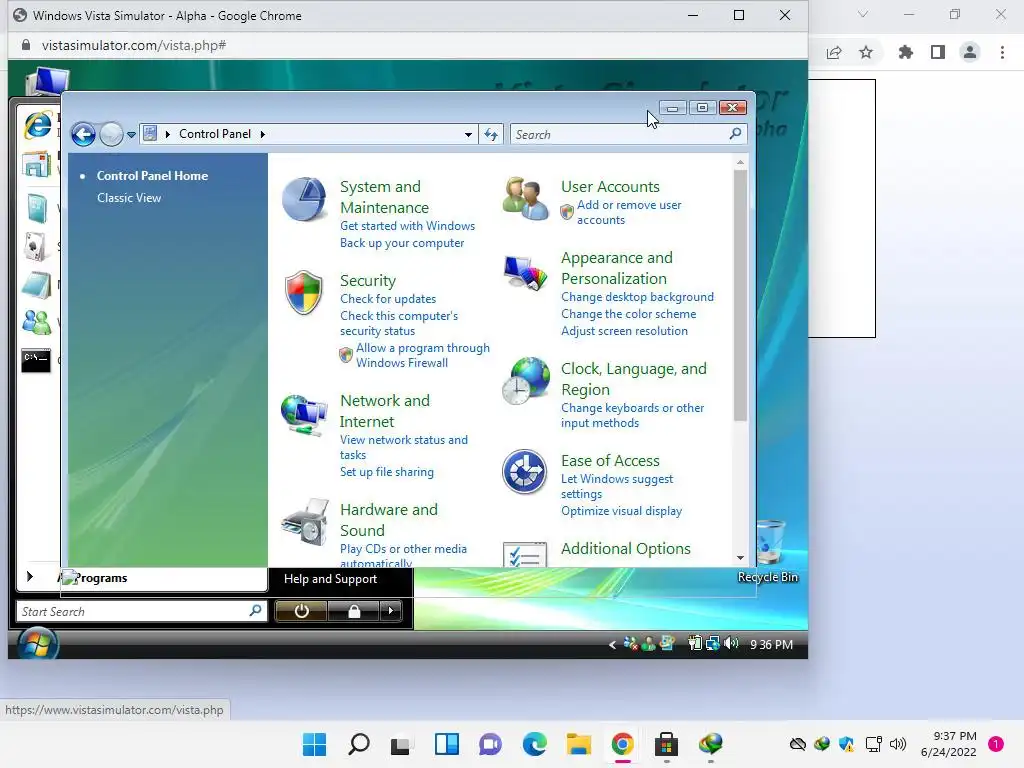Open Microsoft Store on Windows taskbar
Image resolution: width=1024 pixels, height=768 pixels.
pos(666,744)
